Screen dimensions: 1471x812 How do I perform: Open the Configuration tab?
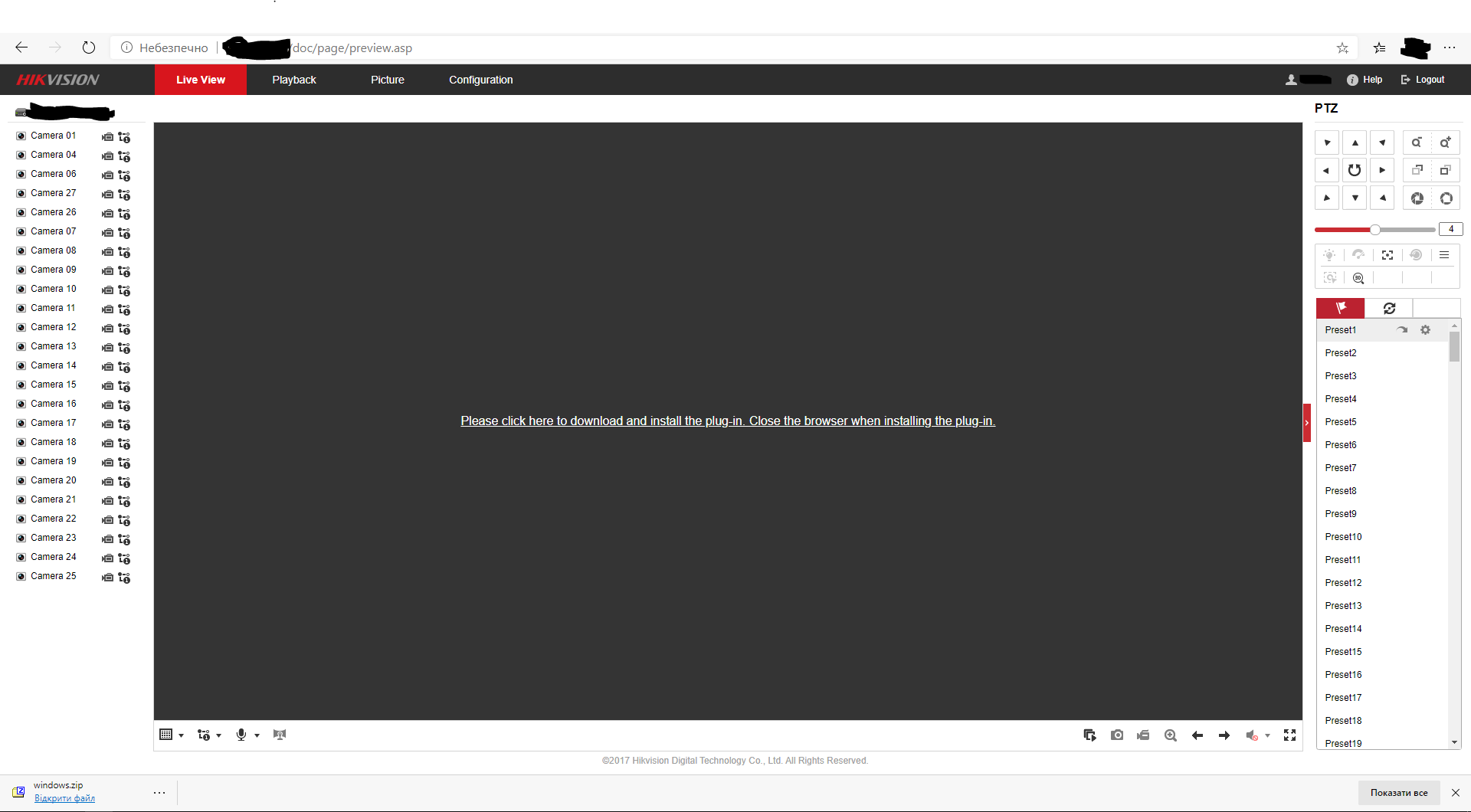coord(481,80)
